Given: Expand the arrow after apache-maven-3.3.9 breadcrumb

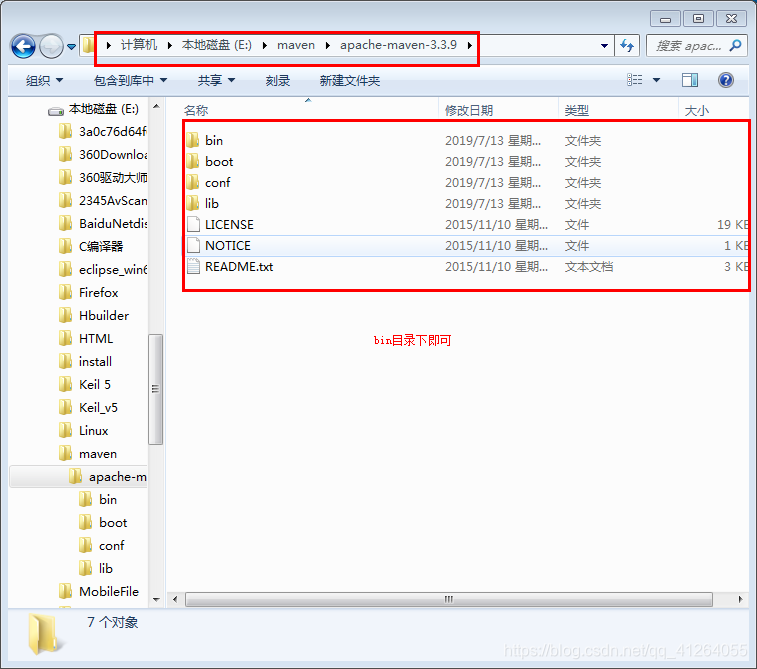Looking at the screenshot, I should (x=469, y=45).
